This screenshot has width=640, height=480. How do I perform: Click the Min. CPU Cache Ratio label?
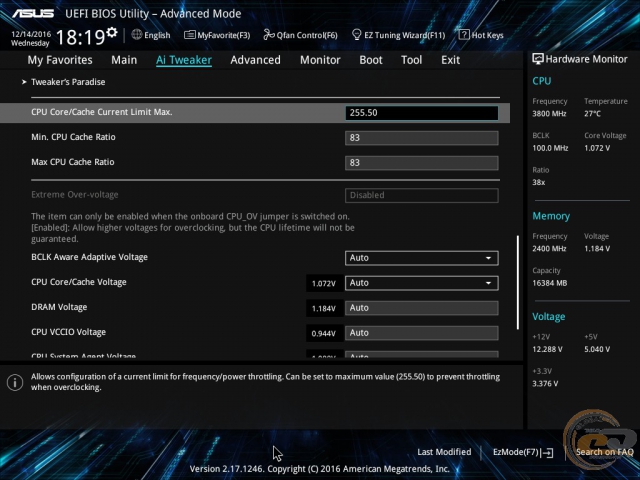(73, 137)
